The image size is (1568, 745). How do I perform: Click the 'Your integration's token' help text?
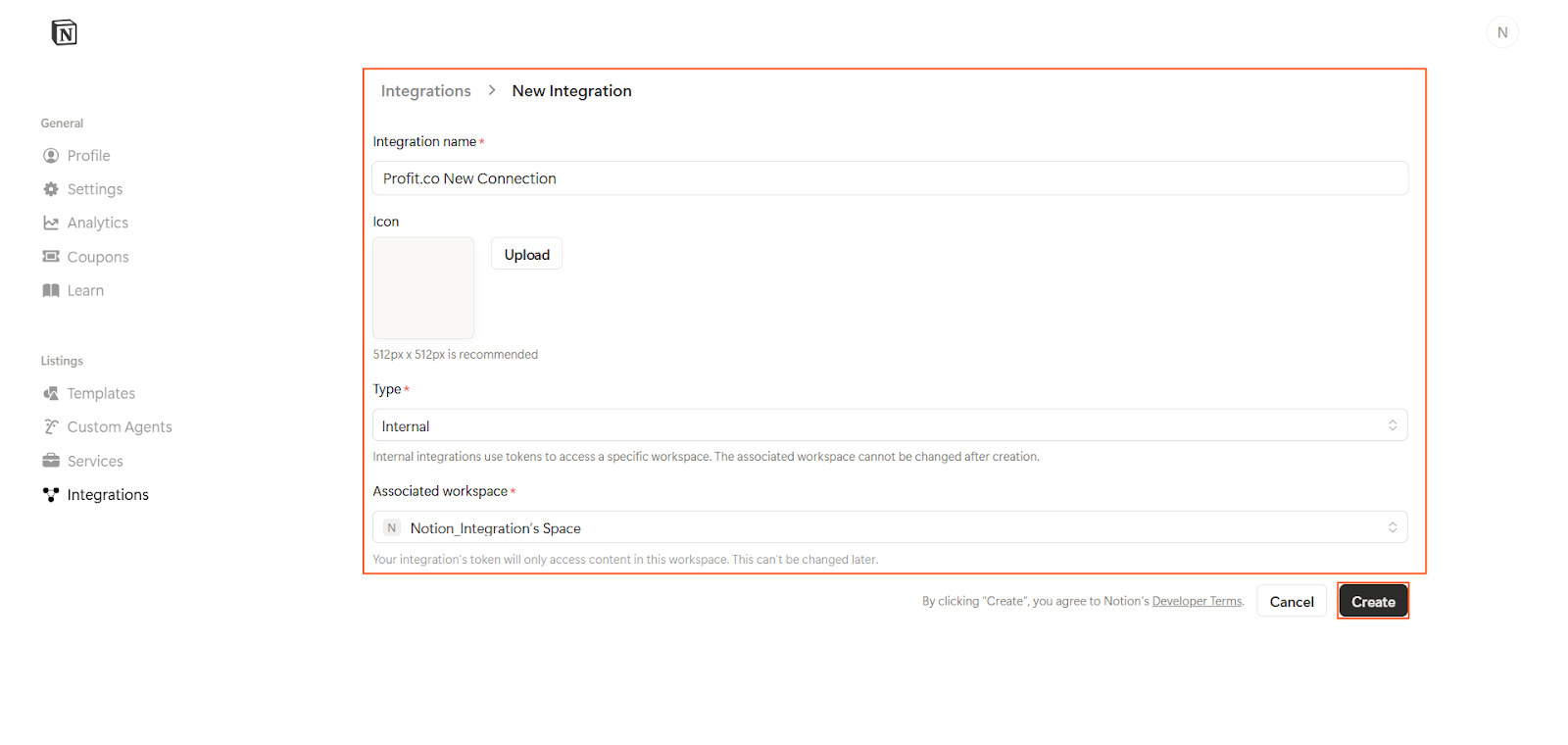tap(625, 560)
